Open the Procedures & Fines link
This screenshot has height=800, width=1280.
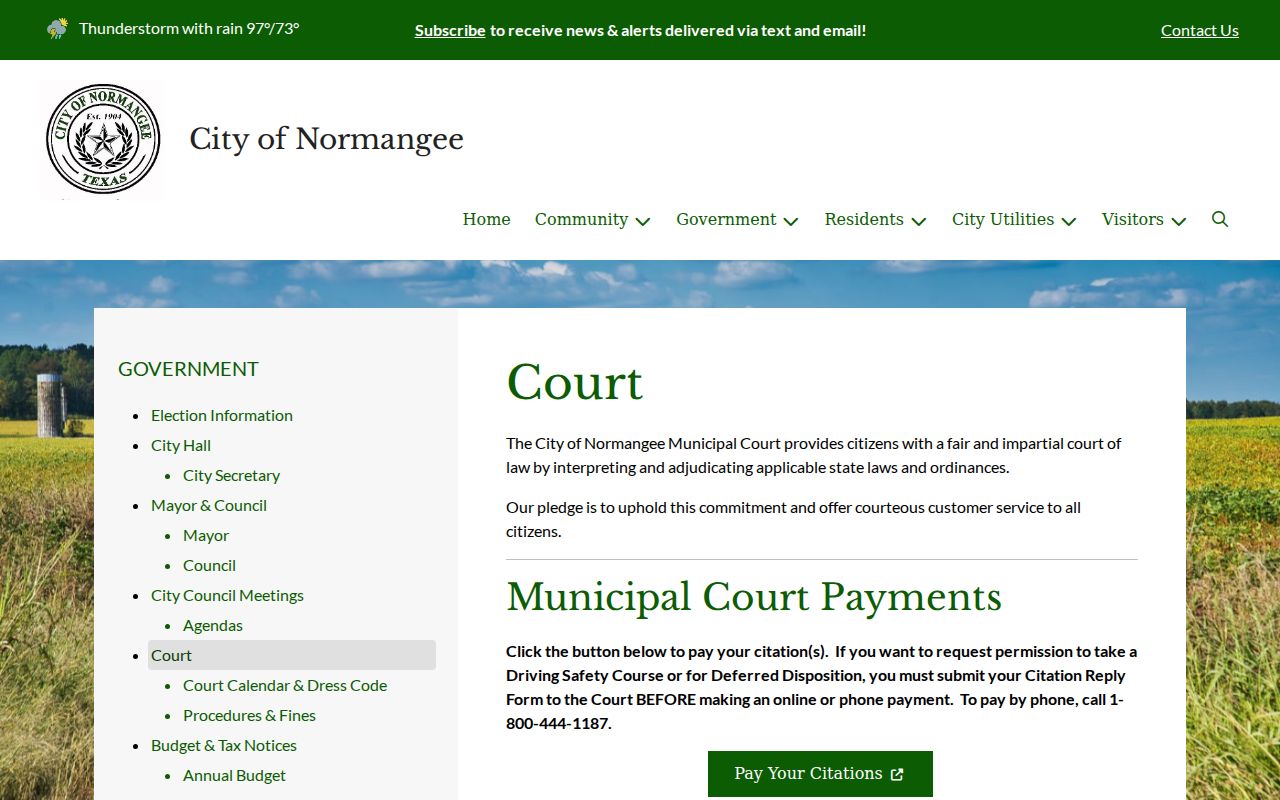249,715
